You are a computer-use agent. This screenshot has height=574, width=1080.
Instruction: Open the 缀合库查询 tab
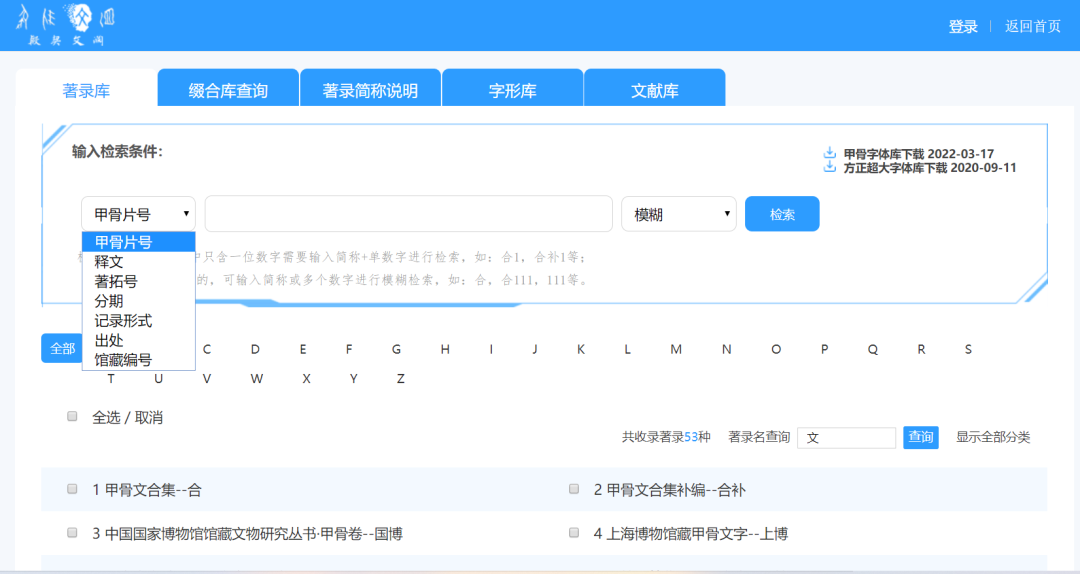228,90
